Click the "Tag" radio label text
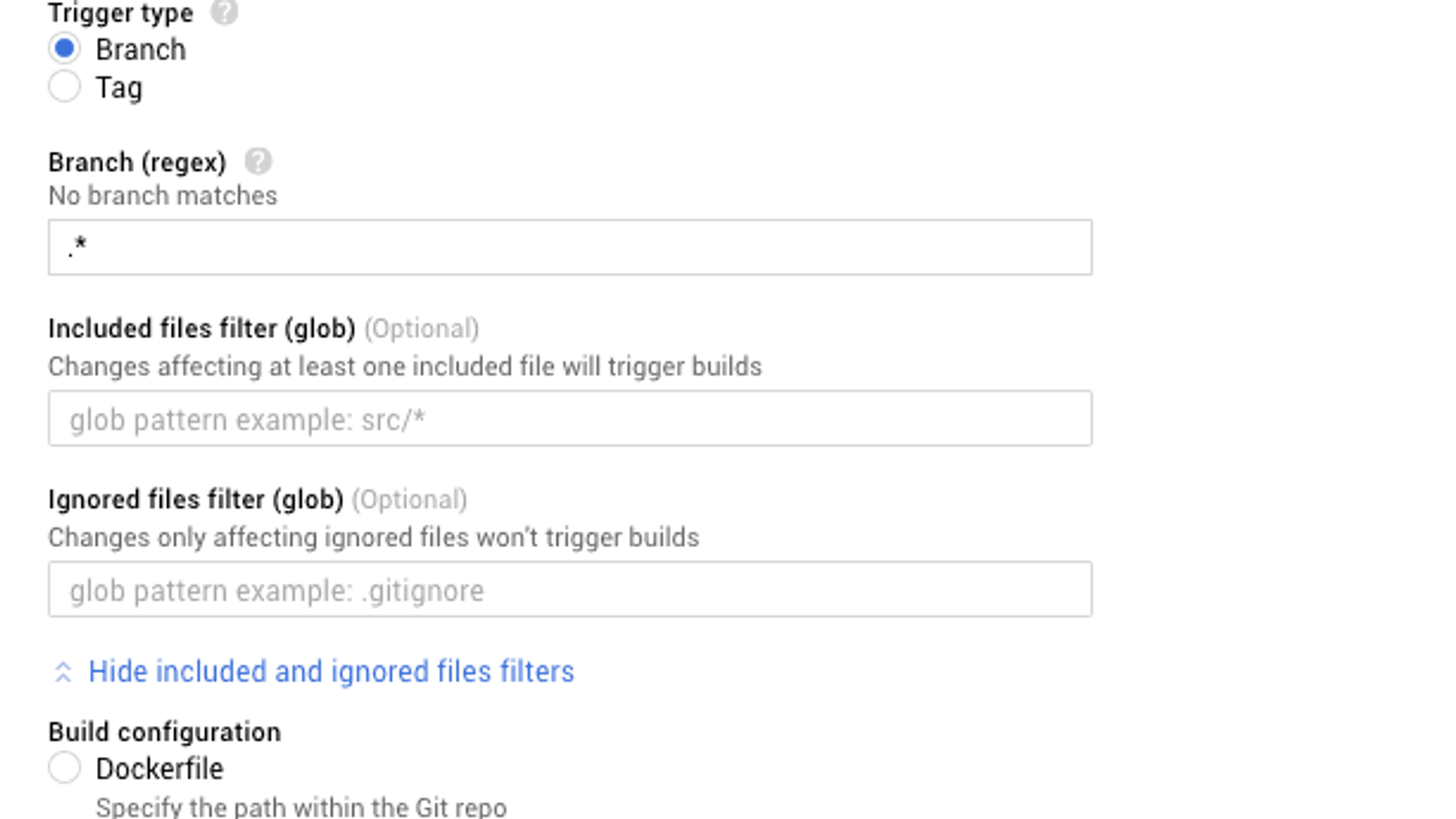 [119, 88]
